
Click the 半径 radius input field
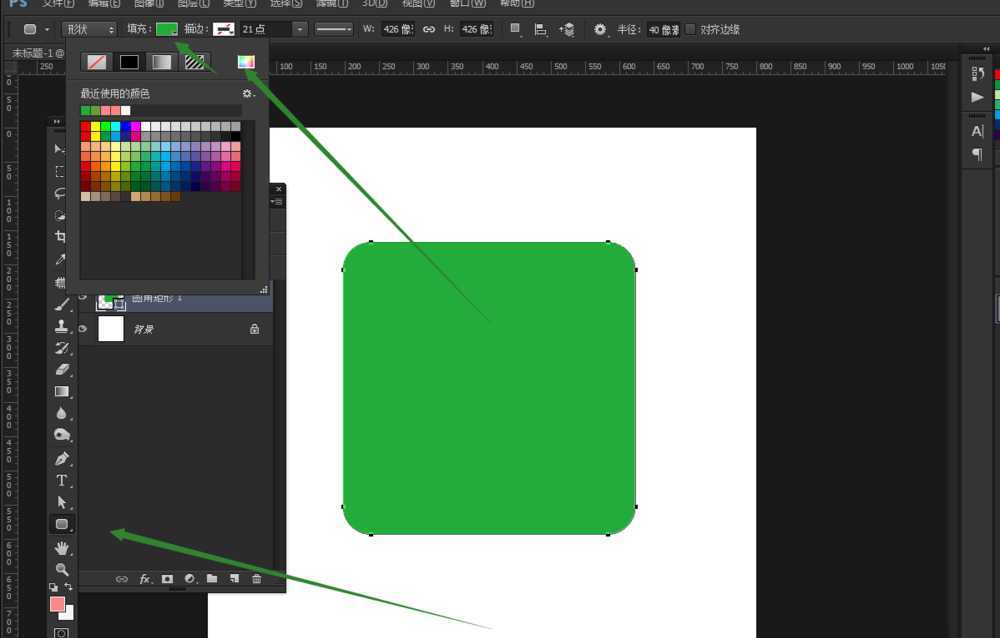[663, 29]
